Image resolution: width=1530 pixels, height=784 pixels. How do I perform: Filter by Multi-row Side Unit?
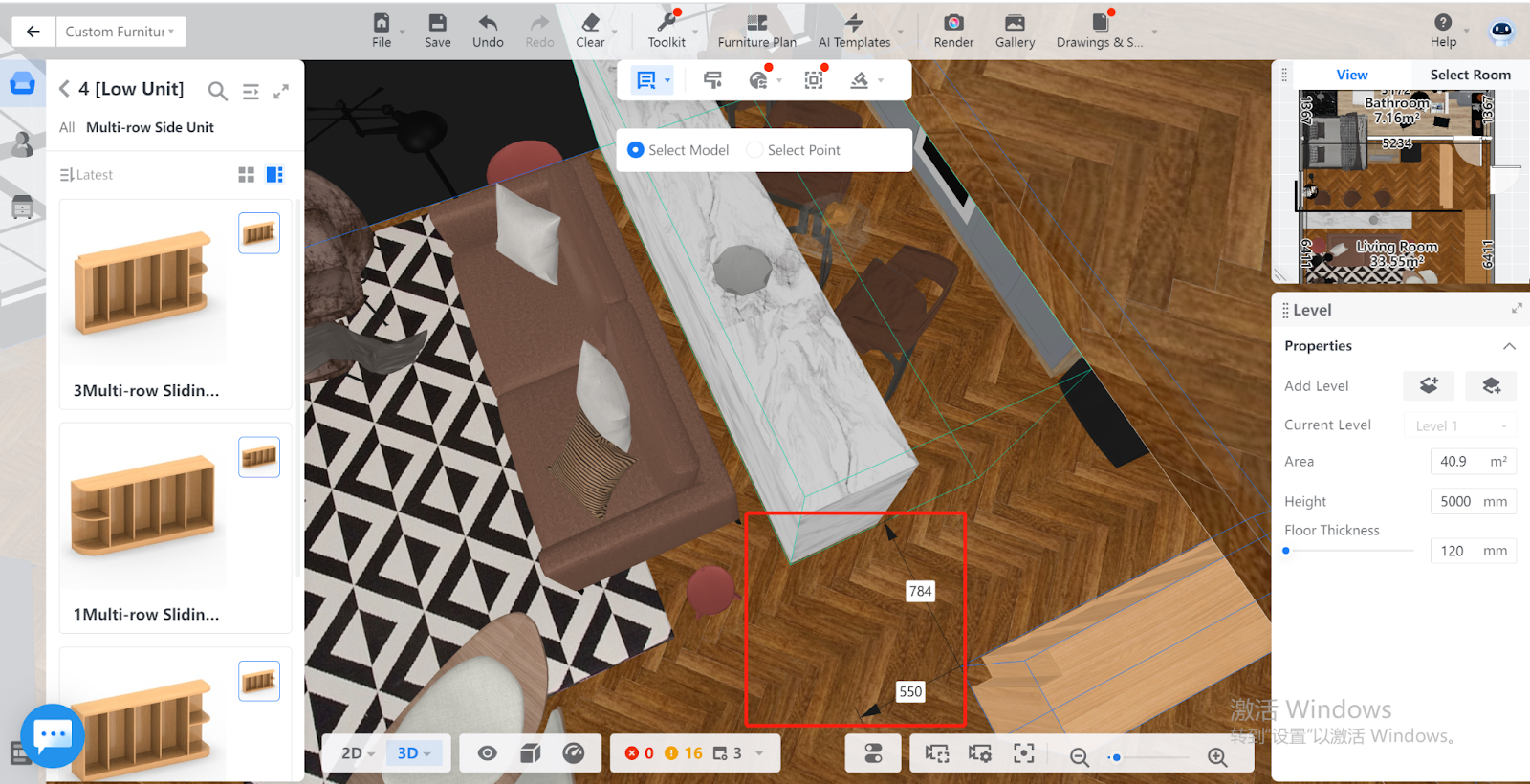click(x=150, y=127)
